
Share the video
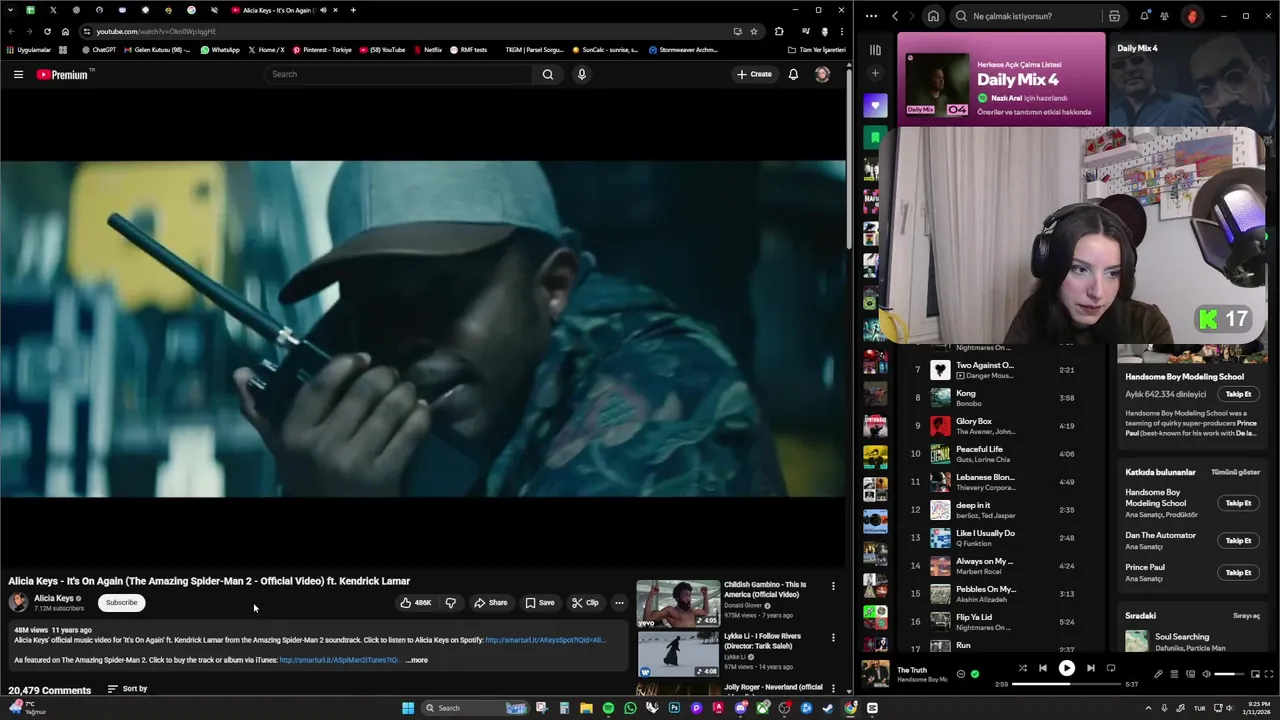[490, 603]
